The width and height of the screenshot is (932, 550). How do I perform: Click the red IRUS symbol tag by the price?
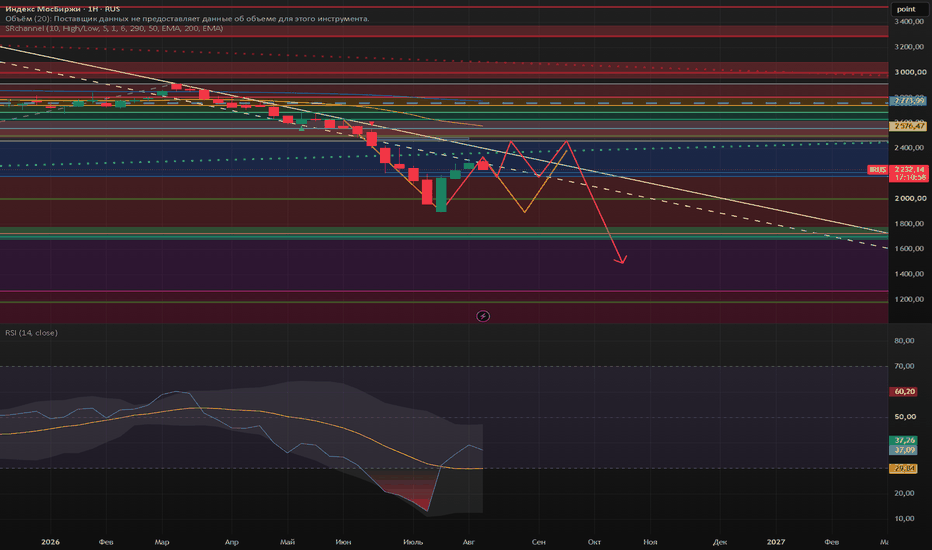click(877, 170)
